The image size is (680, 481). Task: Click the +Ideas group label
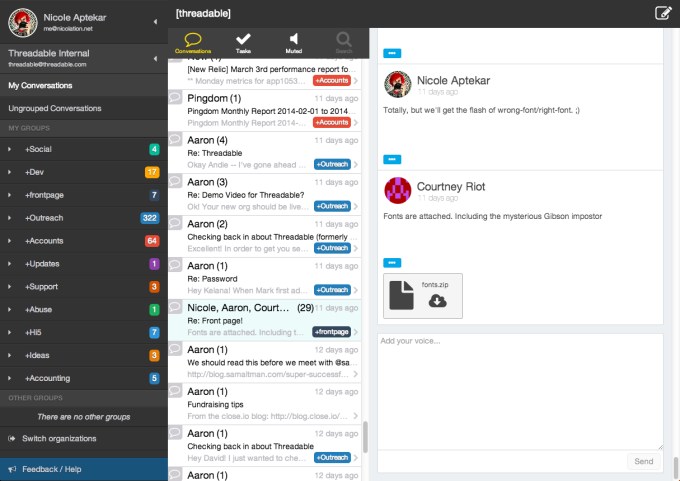(x=37, y=355)
